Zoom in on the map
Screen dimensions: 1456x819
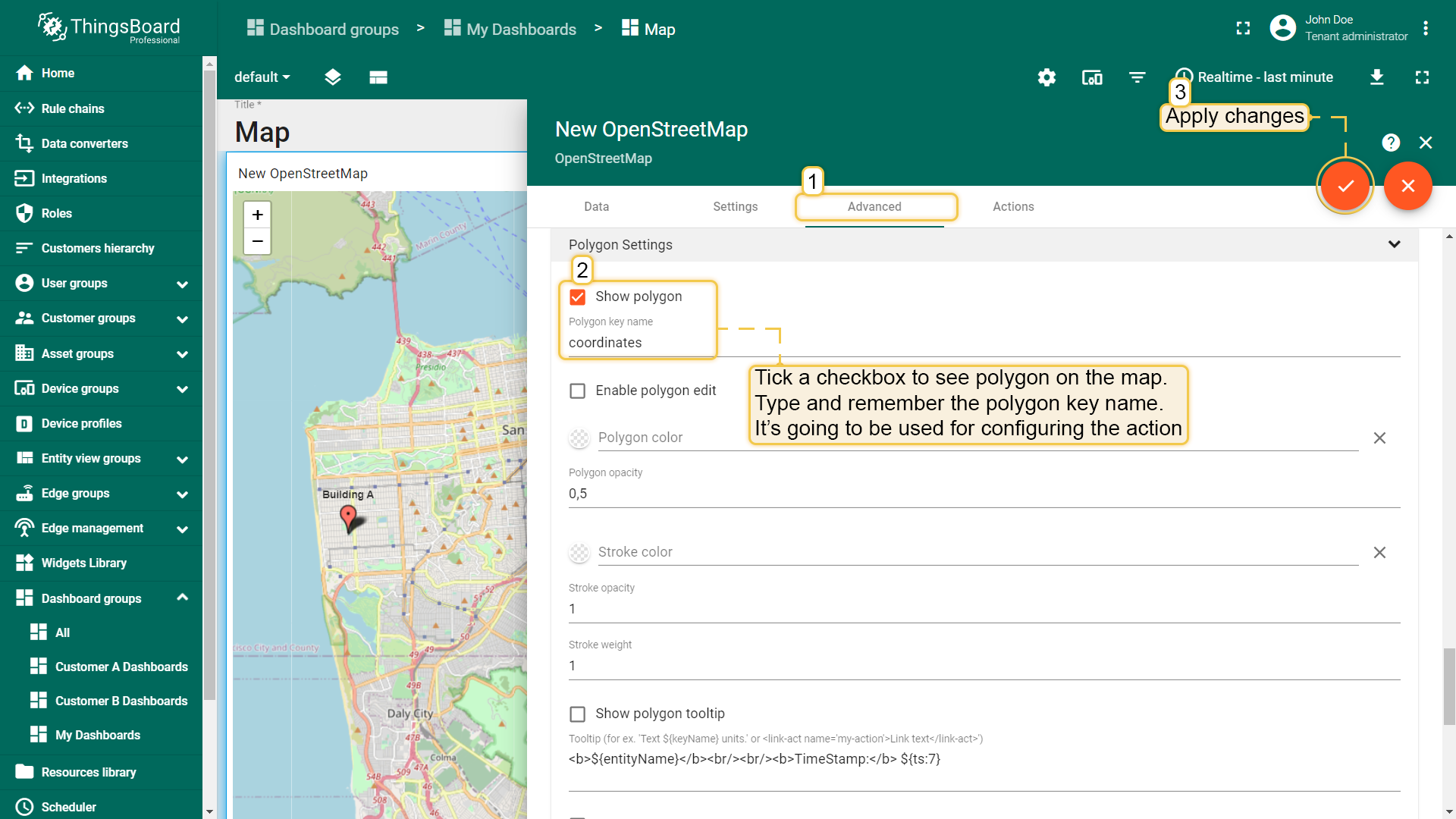pyautogui.click(x=257, y=215)
